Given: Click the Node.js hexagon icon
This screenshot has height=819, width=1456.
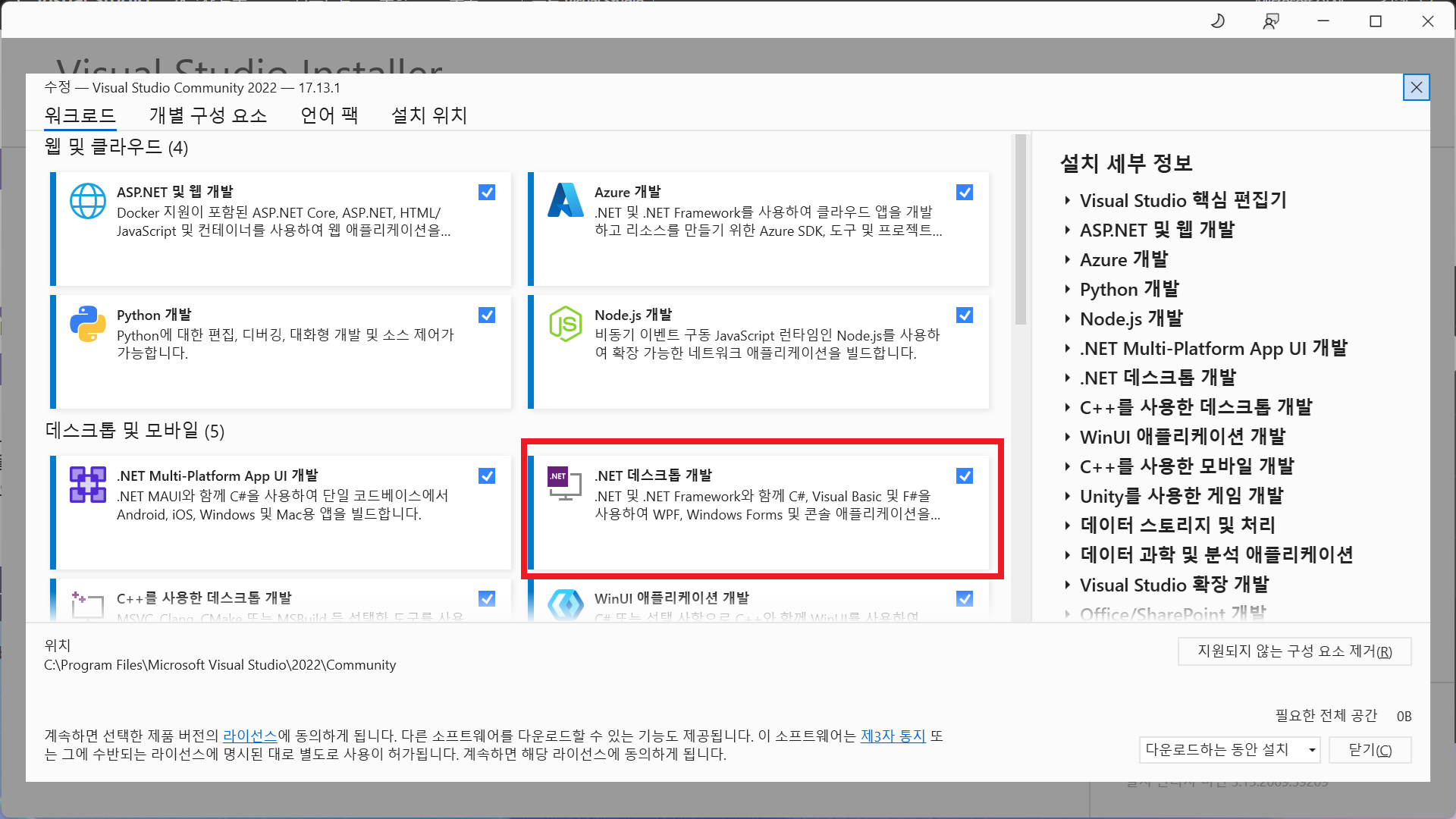Looking at the screenshot, I should tap(565, 324).
